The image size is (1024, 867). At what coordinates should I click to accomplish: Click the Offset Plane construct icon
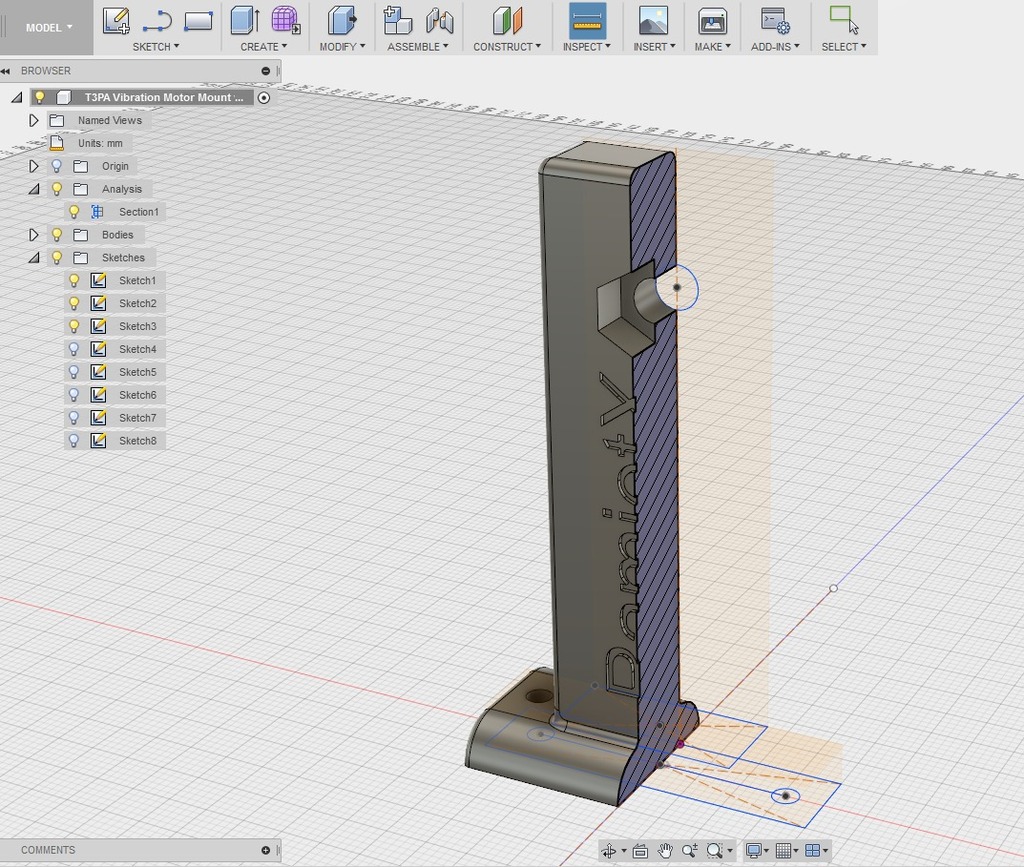[x=507, y=20]
